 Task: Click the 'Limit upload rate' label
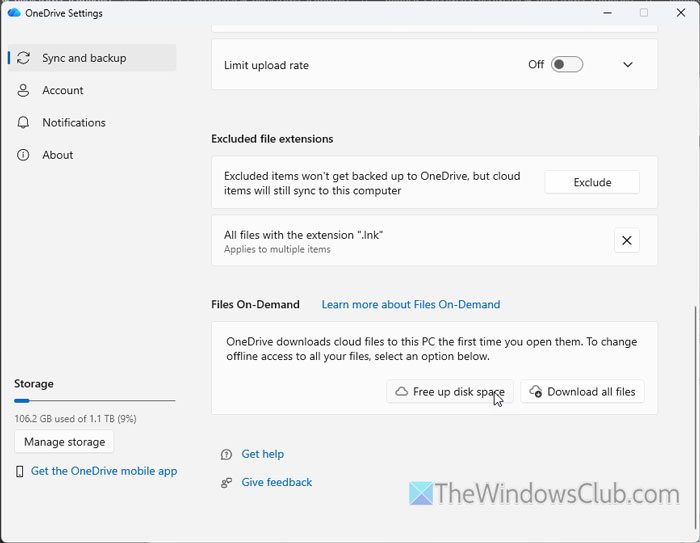point(267,65)
